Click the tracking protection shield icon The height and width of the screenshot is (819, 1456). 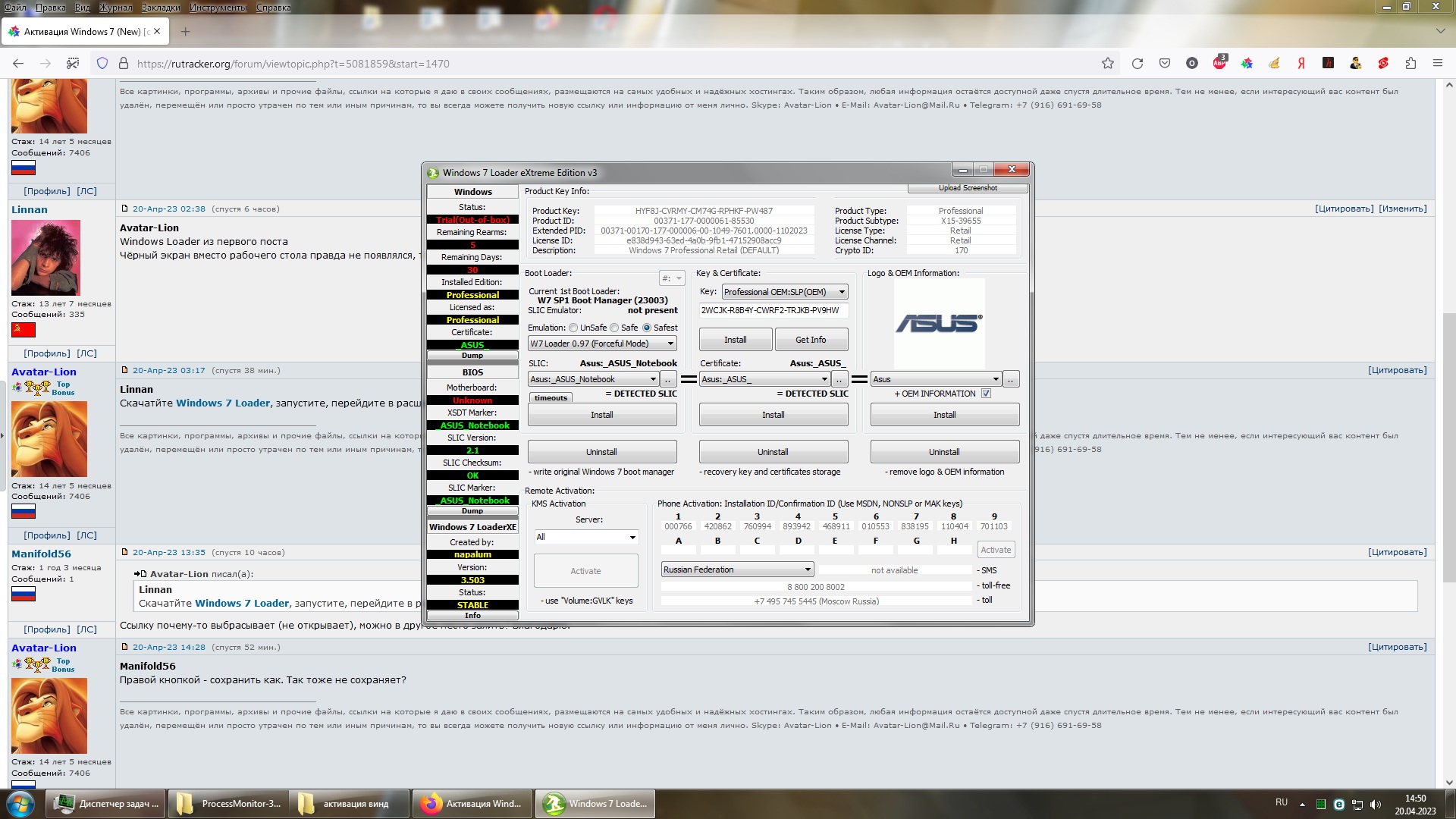102,64
